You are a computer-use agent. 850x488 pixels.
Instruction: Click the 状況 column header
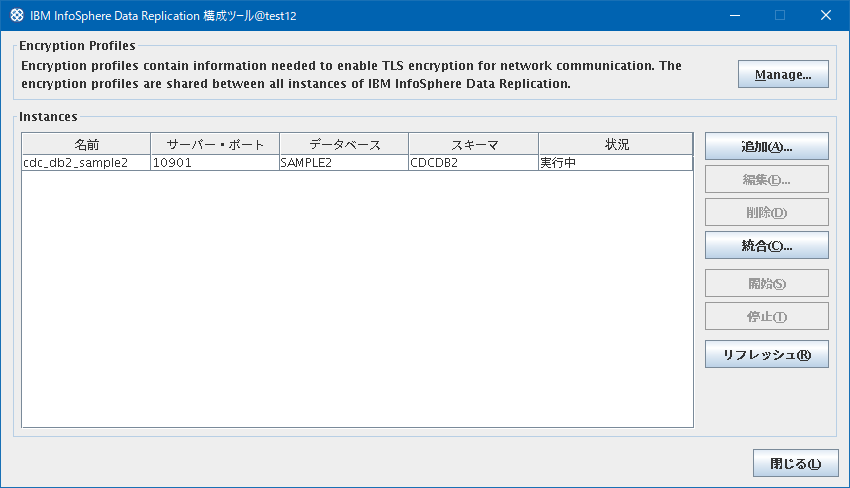tap(616, 144)
